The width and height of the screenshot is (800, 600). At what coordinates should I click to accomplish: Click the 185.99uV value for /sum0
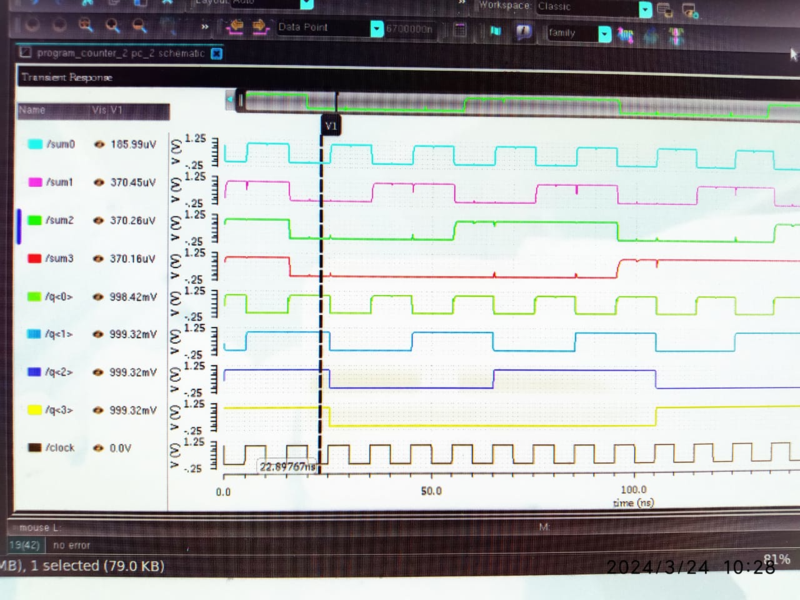pos(133,144)
